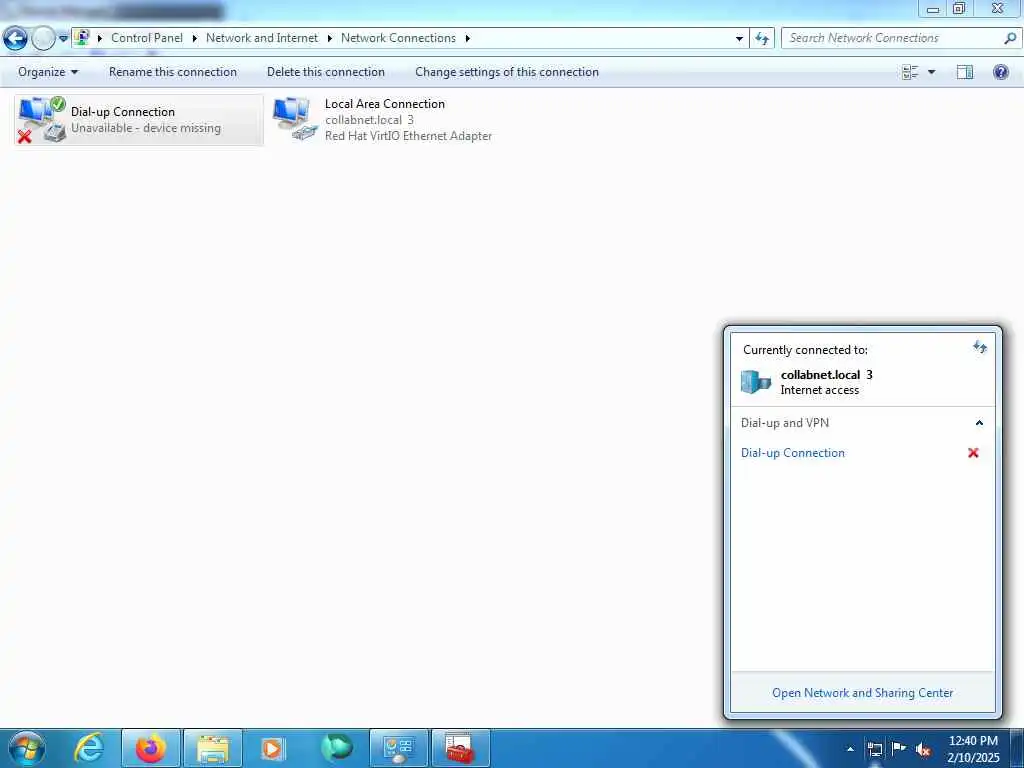
Task: Refresh network list in the flyout
Action: [980, 347]
